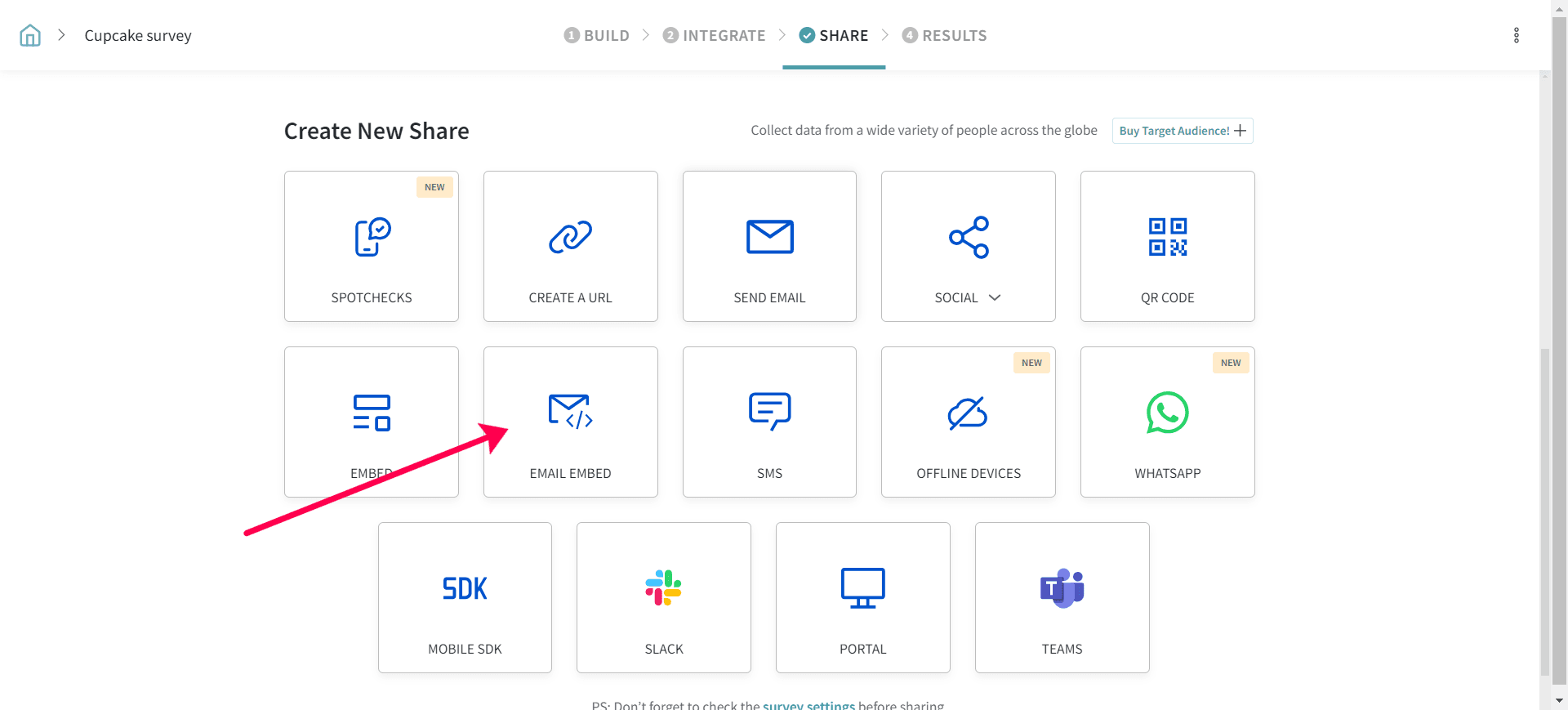The width and height of the screenshot is (1568, 710).
Task: Choose the Send Email envelope icon
Action: pos(769,237)
